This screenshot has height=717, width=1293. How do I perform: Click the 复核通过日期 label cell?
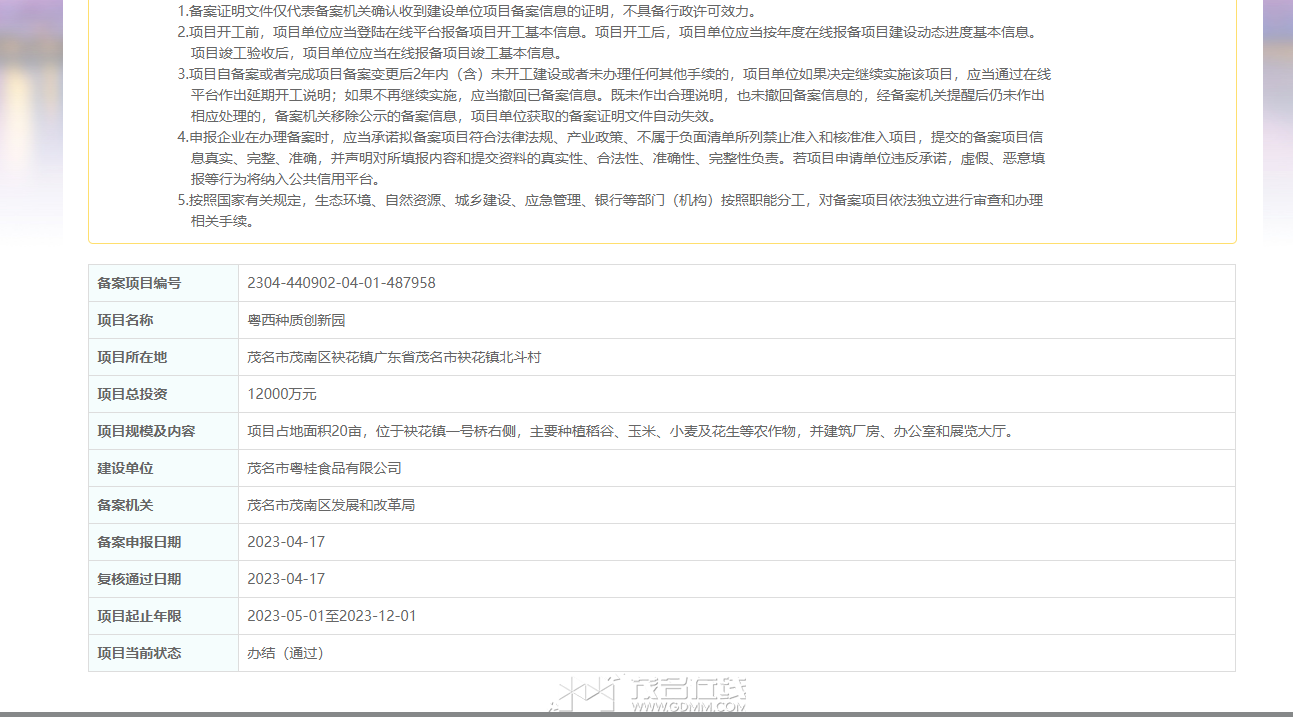(163, 579)
